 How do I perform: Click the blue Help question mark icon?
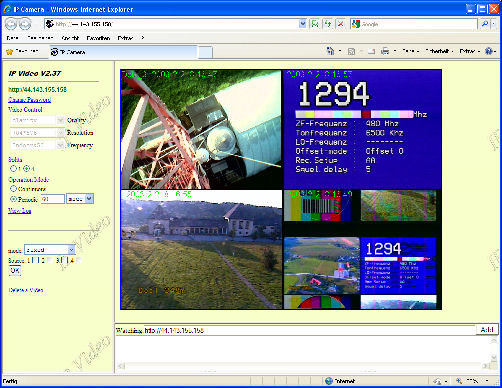(x=489, y=51)
